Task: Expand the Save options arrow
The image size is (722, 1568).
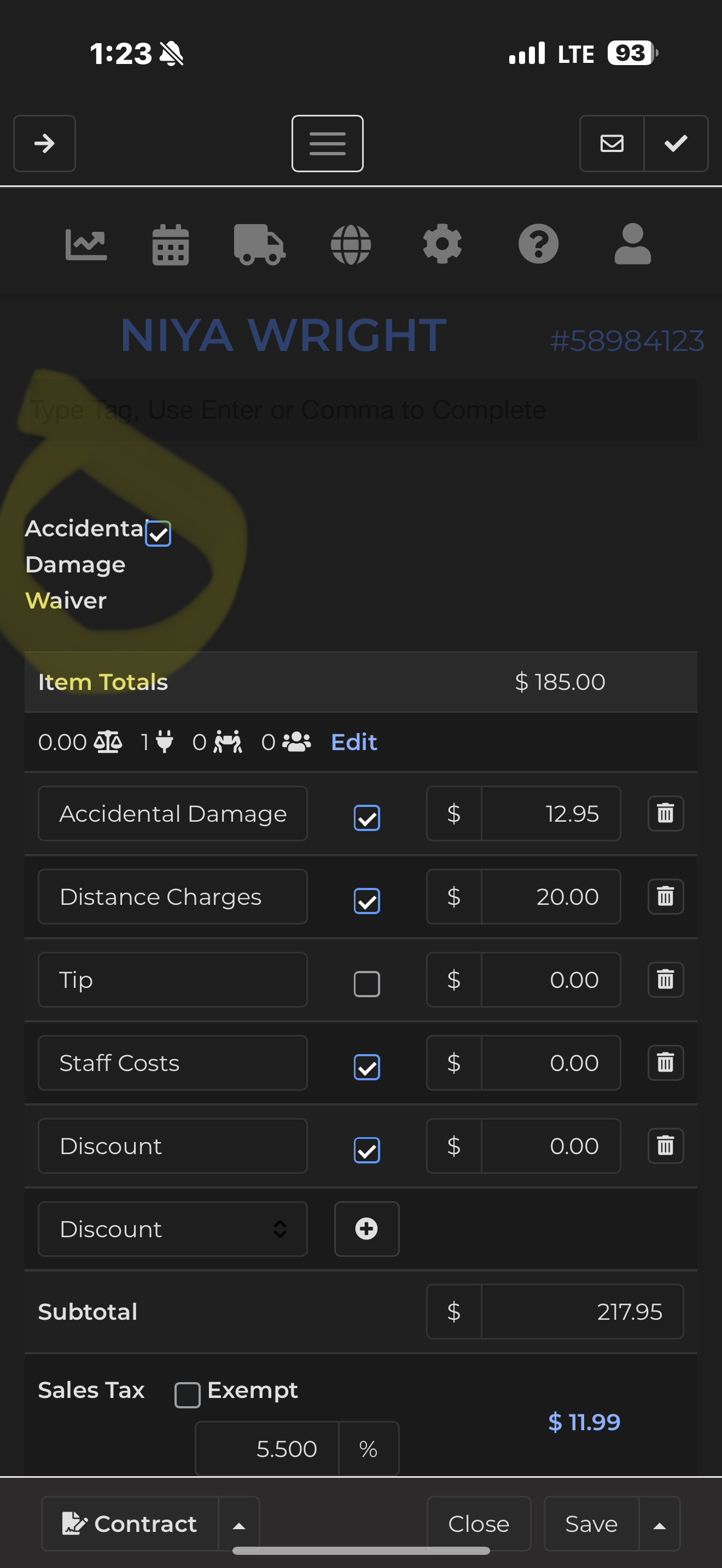Action: pos(659,1525)
